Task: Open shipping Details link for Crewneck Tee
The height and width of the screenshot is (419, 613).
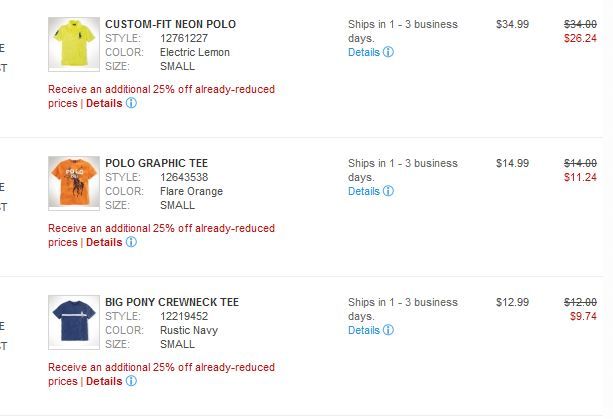Action: coord(364,330)
